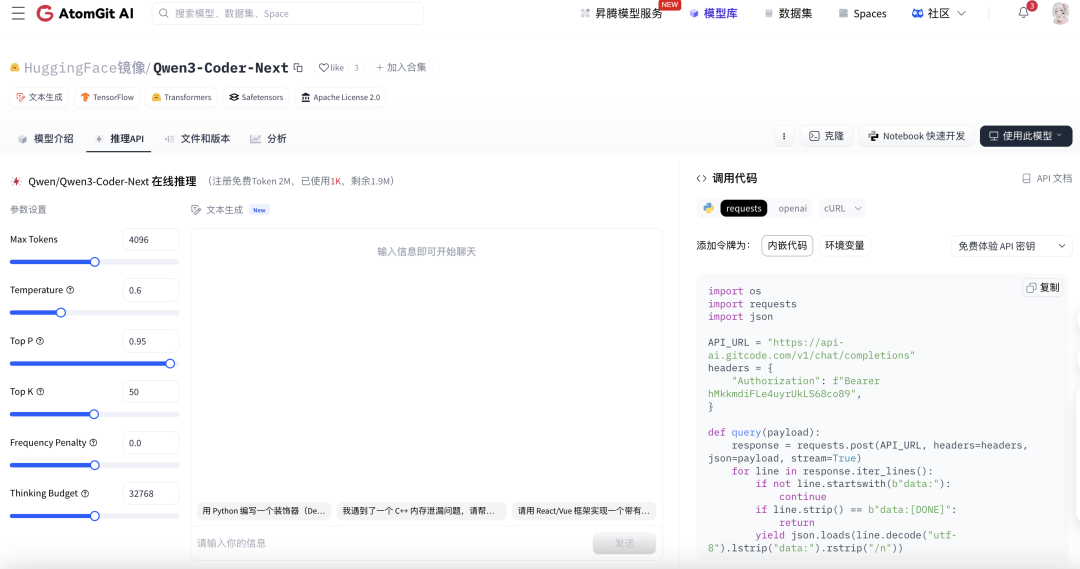Viewport: 1080px width, 569px height.
Task: Click the Frequency Penalty help icon
Action: coord(94,443)
